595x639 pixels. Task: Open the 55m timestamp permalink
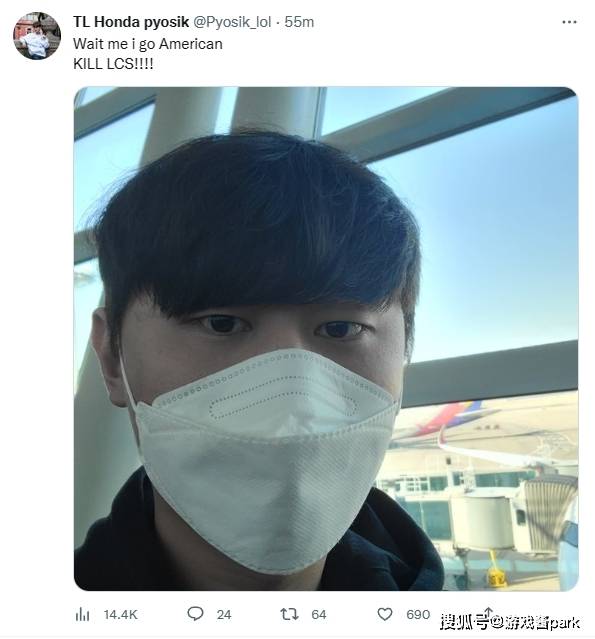(299, 22)
